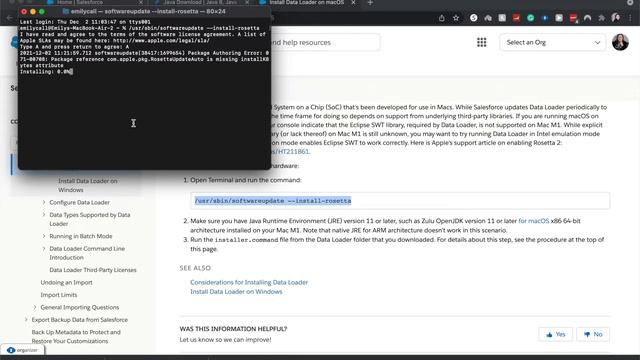Click the Terminal window title bar

click(144, 11)
